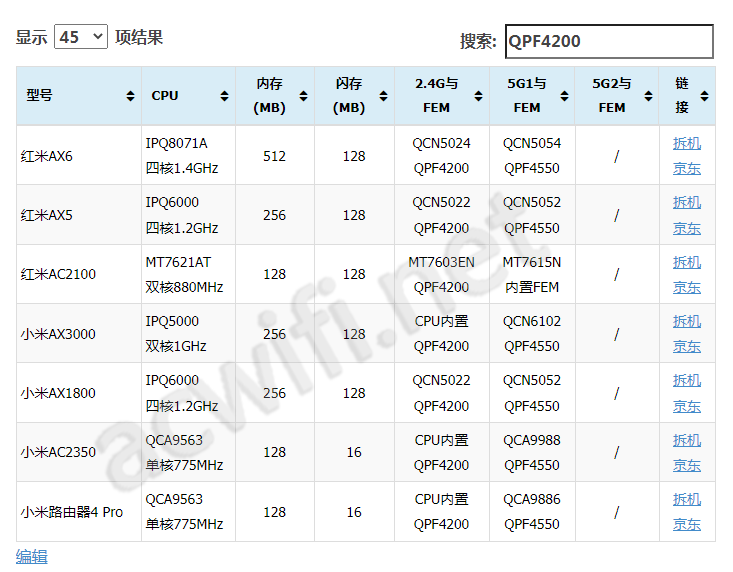
Task: Open 京东 link for 小米路由器4 Pro
Action: pos(687,524)
